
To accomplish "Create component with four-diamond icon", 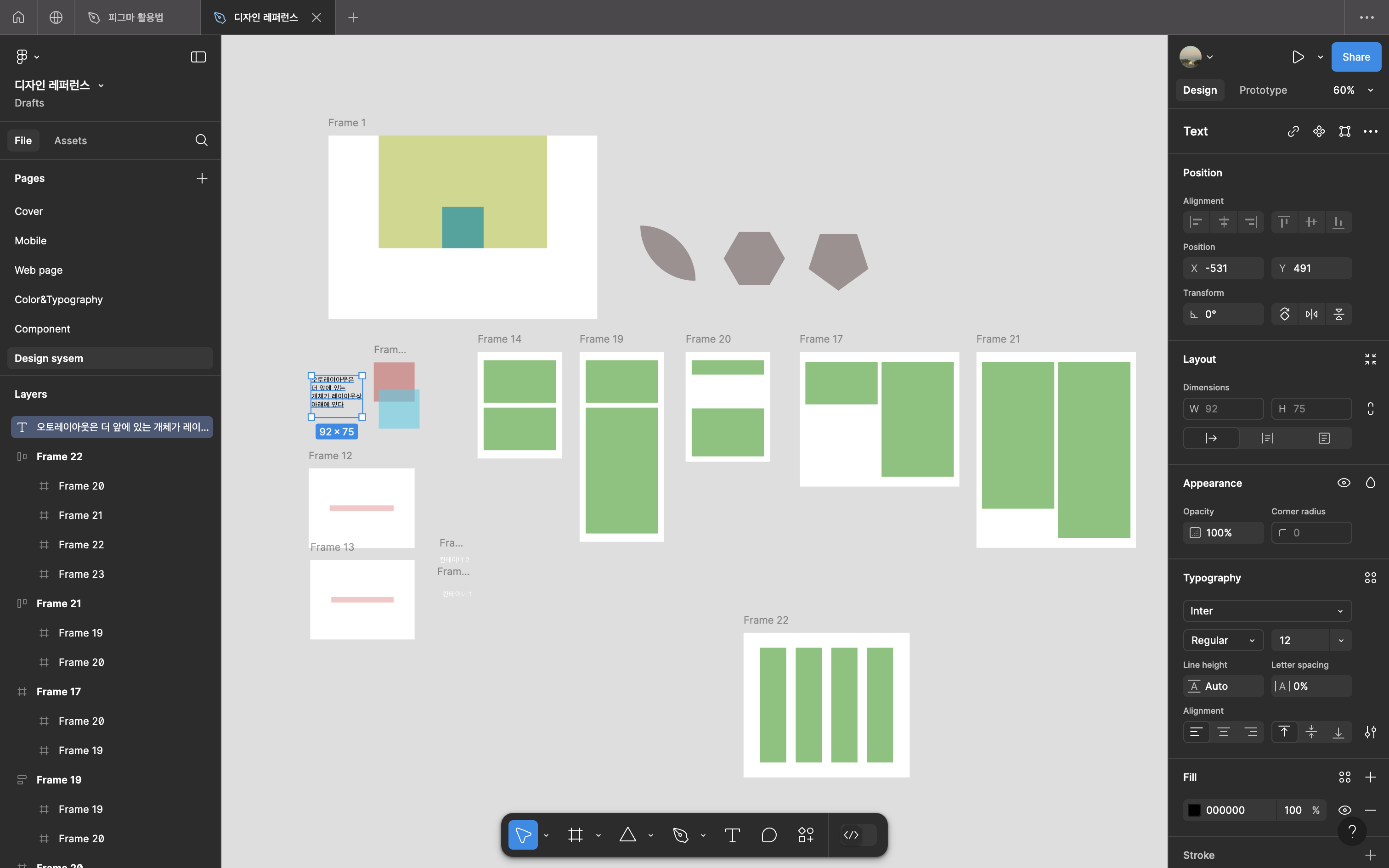I will pyautogui.click(x=1319, y=131).
